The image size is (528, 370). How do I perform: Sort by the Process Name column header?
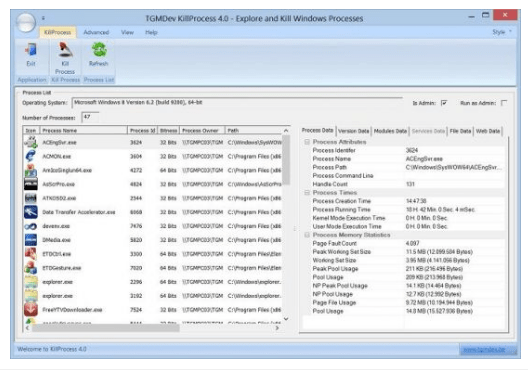click(84, 130)
